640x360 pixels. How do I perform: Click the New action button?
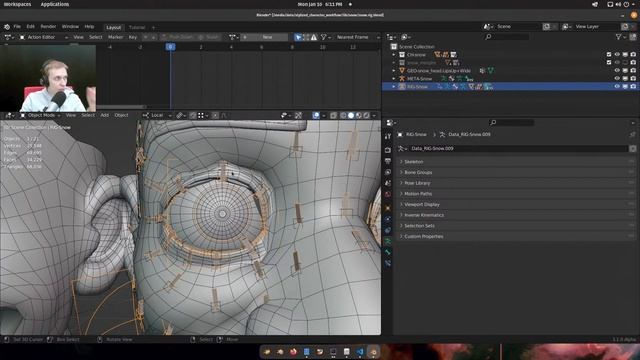point(264,37)
